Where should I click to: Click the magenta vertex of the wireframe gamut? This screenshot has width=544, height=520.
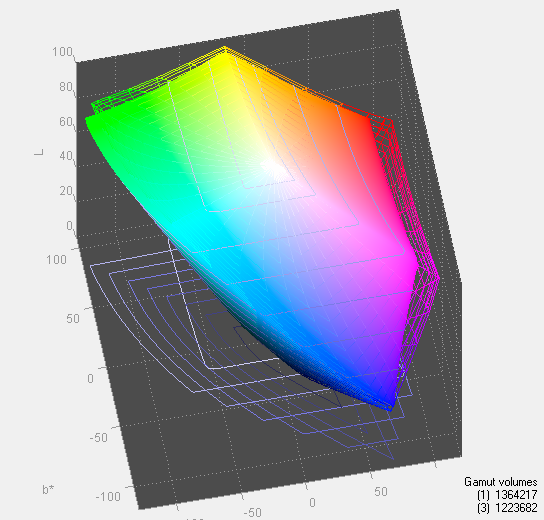[438, 278]
